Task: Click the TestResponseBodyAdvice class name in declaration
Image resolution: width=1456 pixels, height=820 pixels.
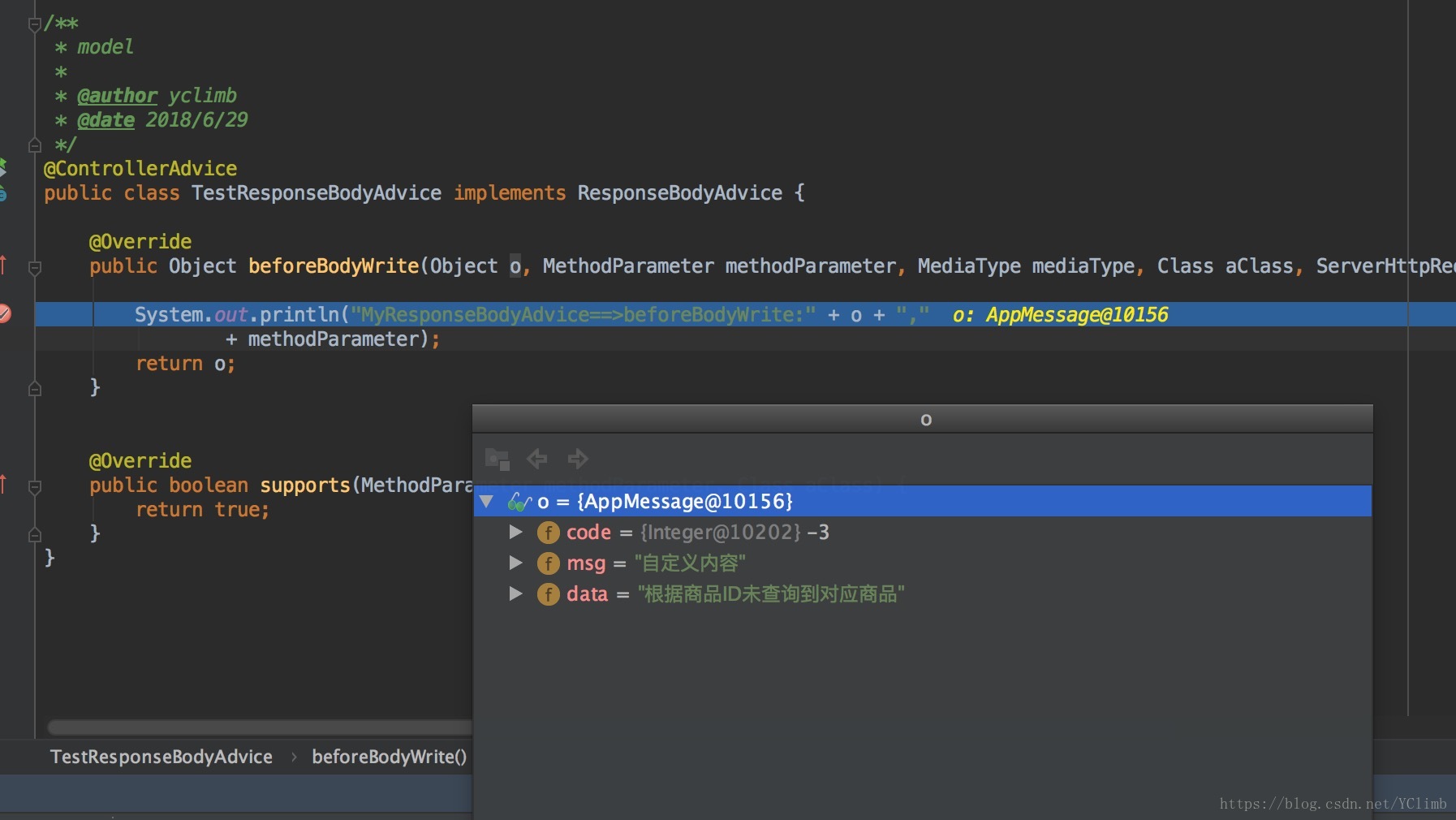Action: pos(317,193)
